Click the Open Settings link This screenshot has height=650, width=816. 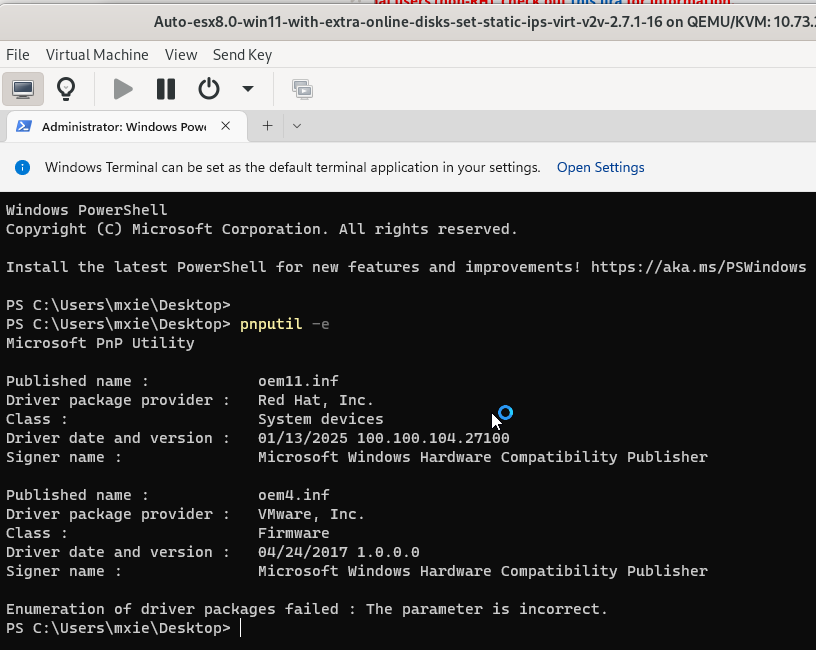point(600,167)
